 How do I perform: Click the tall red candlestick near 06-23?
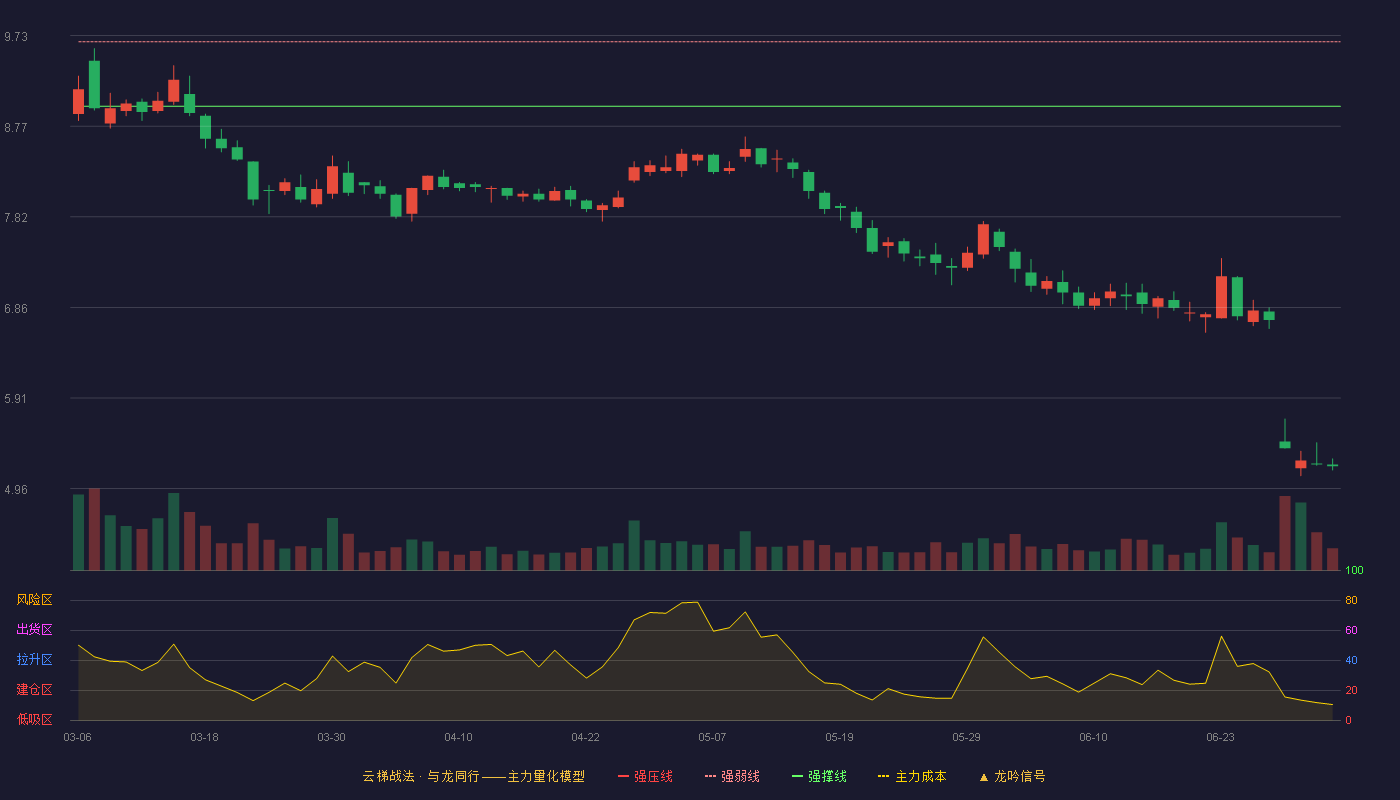pyautogui.click(x=1221, y=297)
